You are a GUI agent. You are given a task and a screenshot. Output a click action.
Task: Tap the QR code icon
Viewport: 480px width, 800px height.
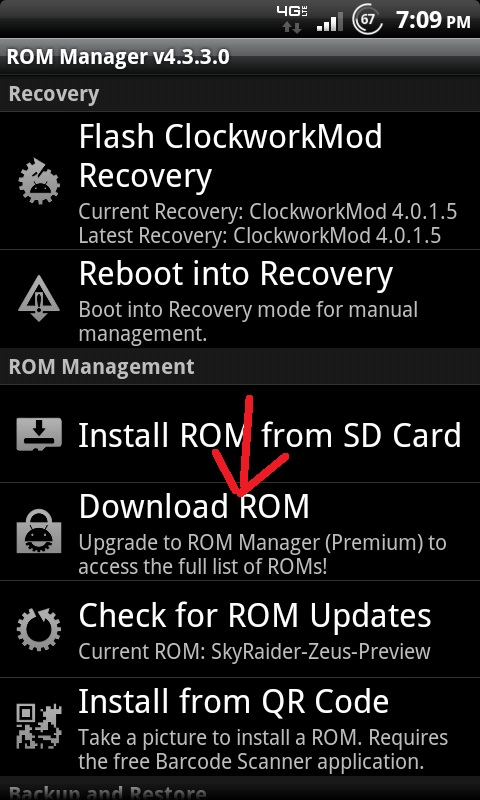(x=39, y=726)
